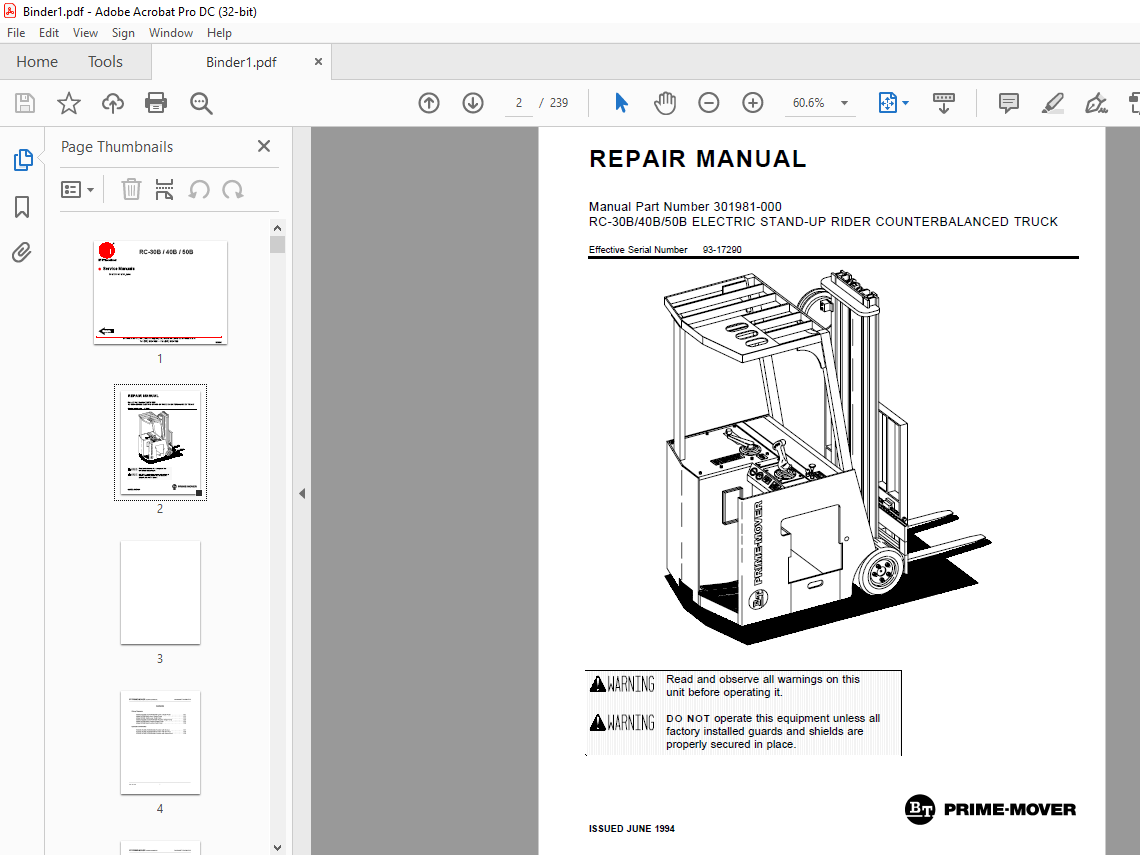Delete selected page with trash icon
This screenshot has width=1140, height=855.
pyautogui.click(x=131, y=190)
